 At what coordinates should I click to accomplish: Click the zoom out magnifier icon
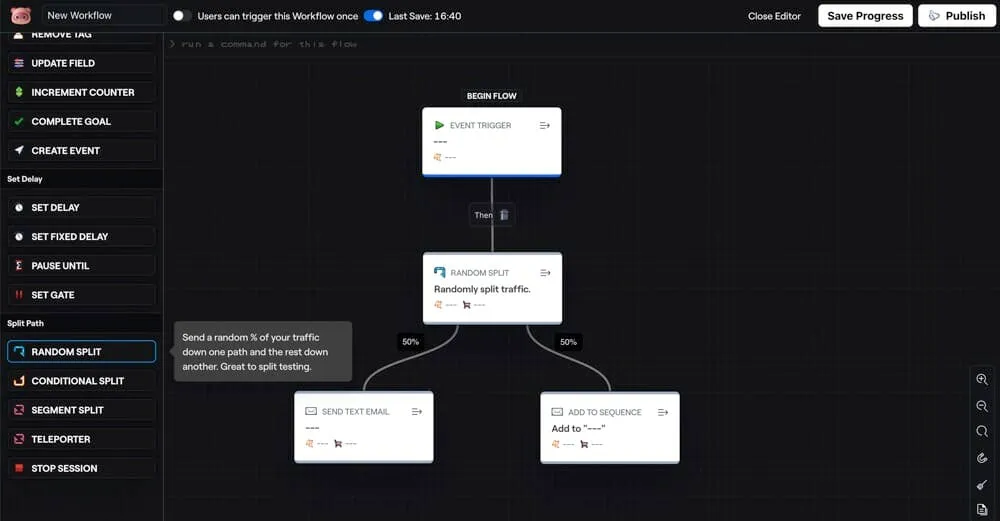982,406
